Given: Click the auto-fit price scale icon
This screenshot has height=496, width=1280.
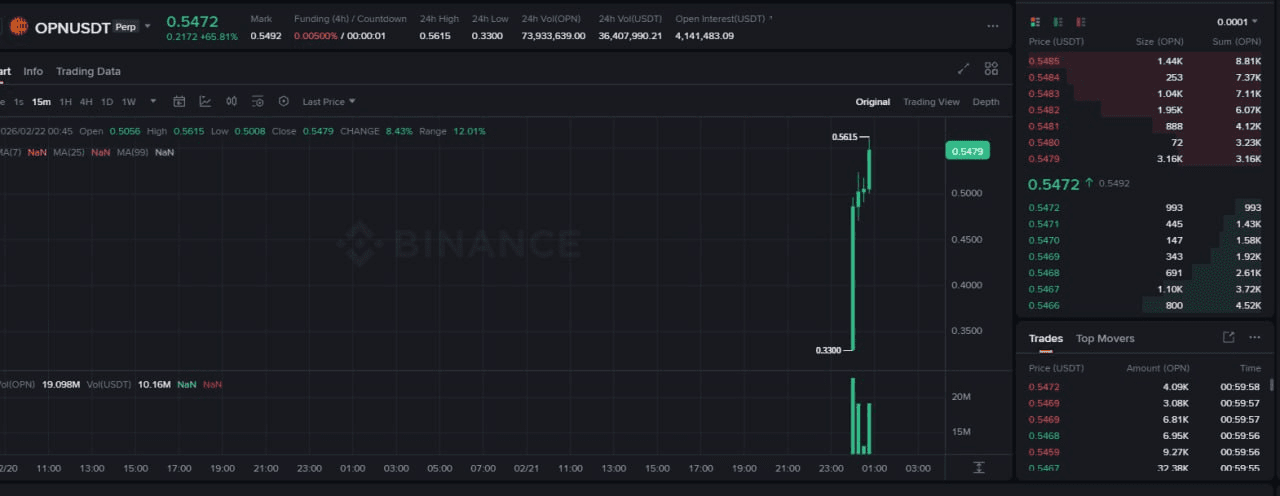Looking at the screenshot, I should [978, 467].
